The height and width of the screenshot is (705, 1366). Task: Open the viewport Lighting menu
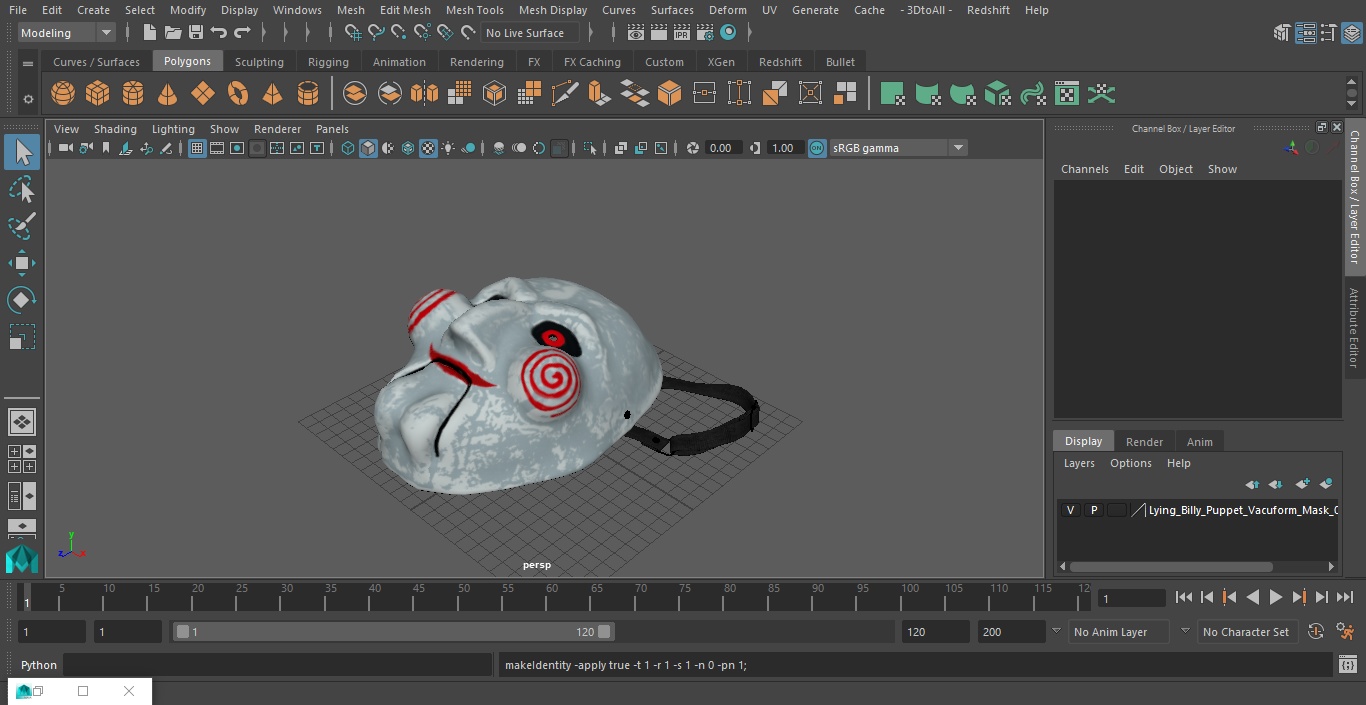pyautogui.click(x=173, y=129)
